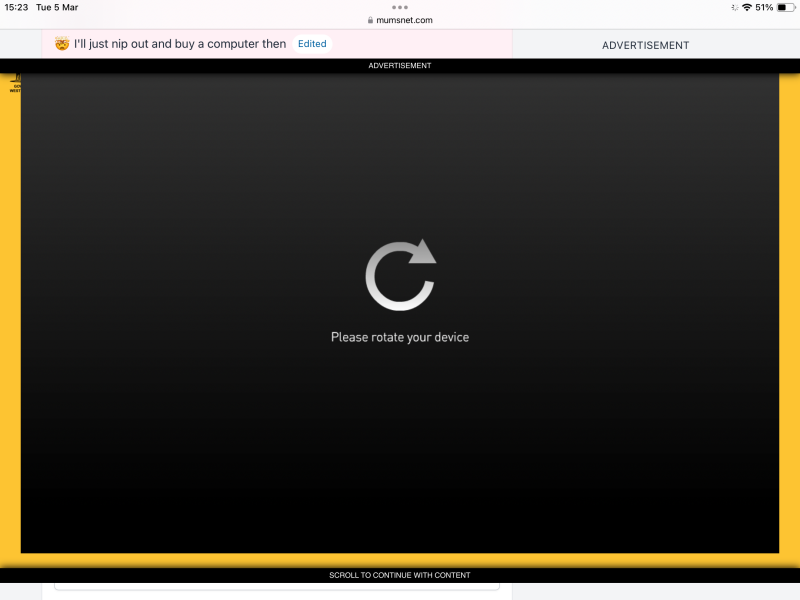Tap the crying-laughing emoji in the notification banner
The width and height of the screenshot is (800, 600).
pyautogui.click(x=60, y=43)
